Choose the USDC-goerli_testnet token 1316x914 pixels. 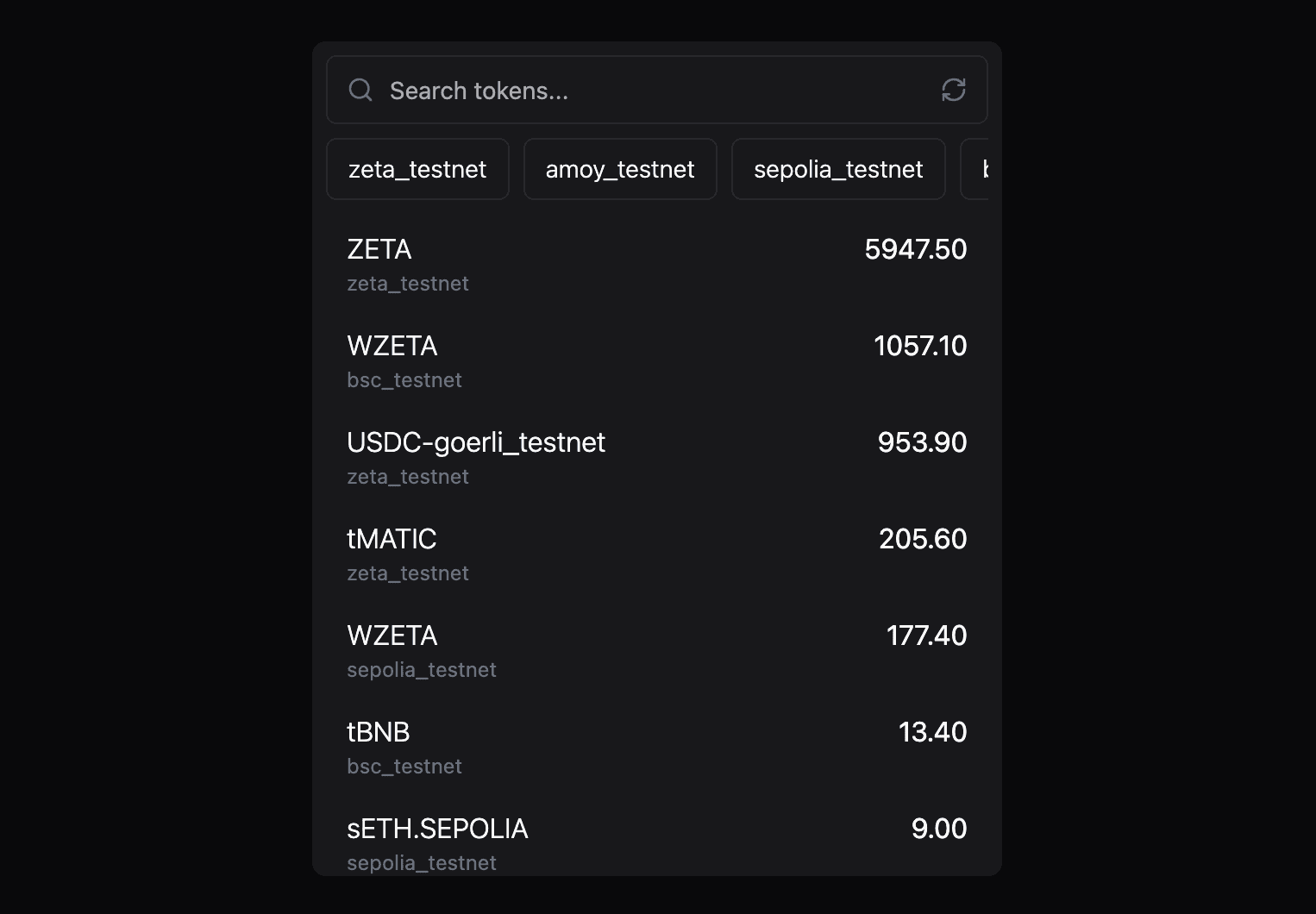point(604,458)
